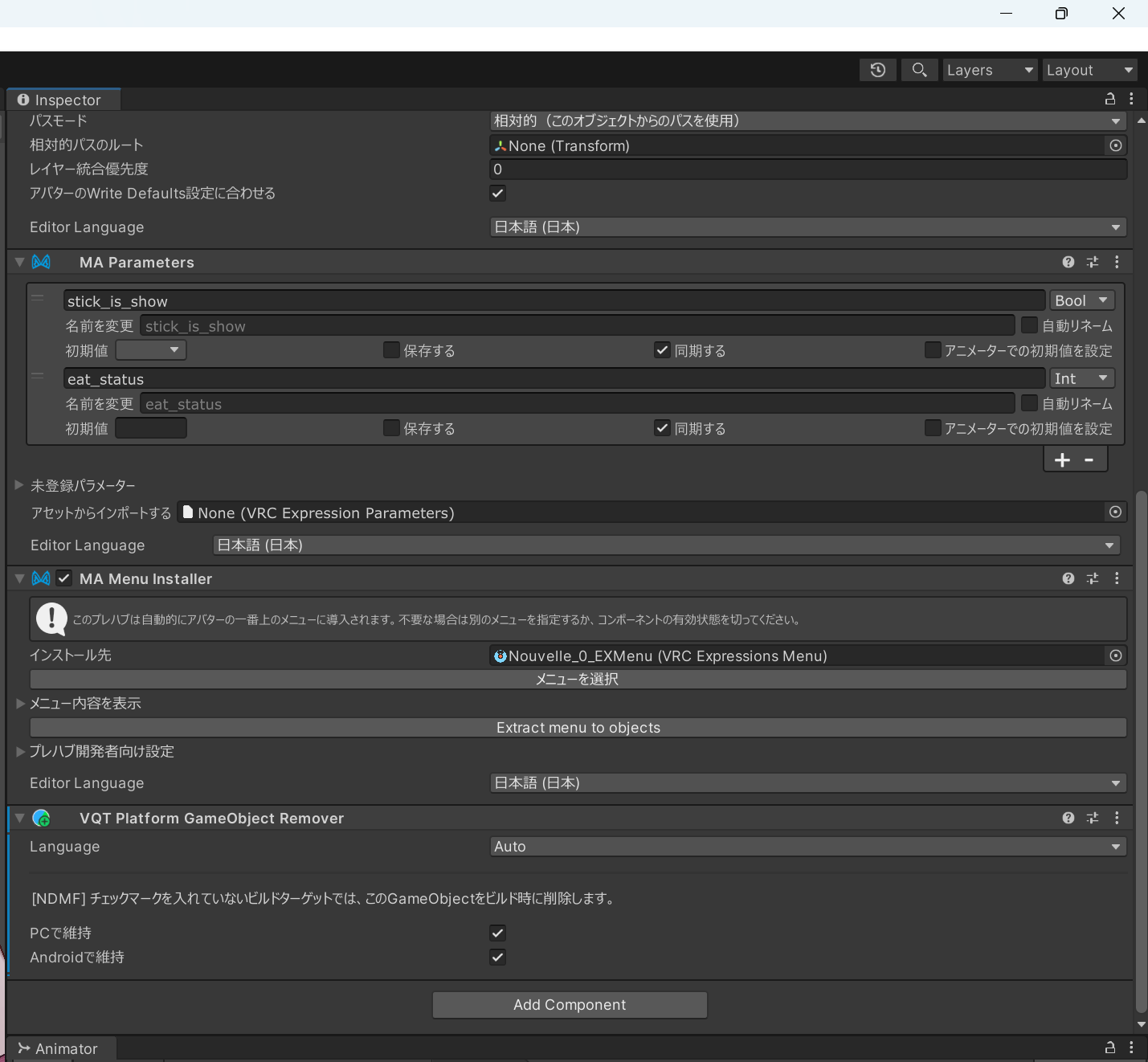Click the minus icon to remove parameter

(x=1089, y=460)
